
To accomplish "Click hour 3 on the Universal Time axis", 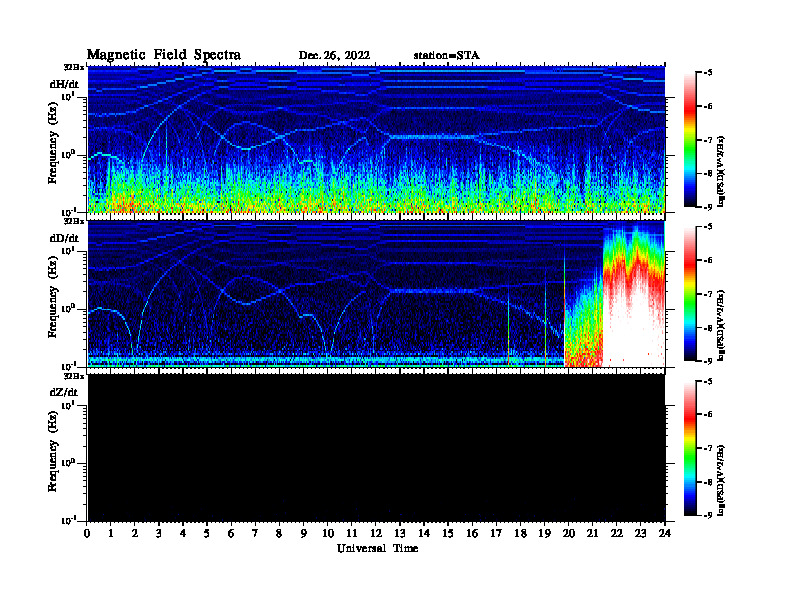I will coord(159,533).
